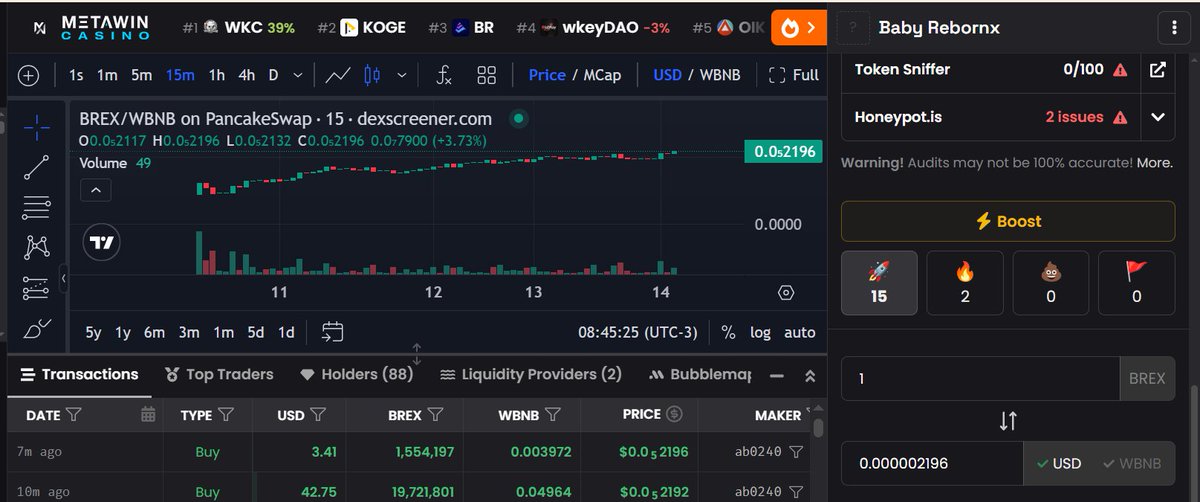Collapse the indicator legend arrow under Volume
The width and height of the screenshot is (1200, 502).
click(x=96, y=190)
